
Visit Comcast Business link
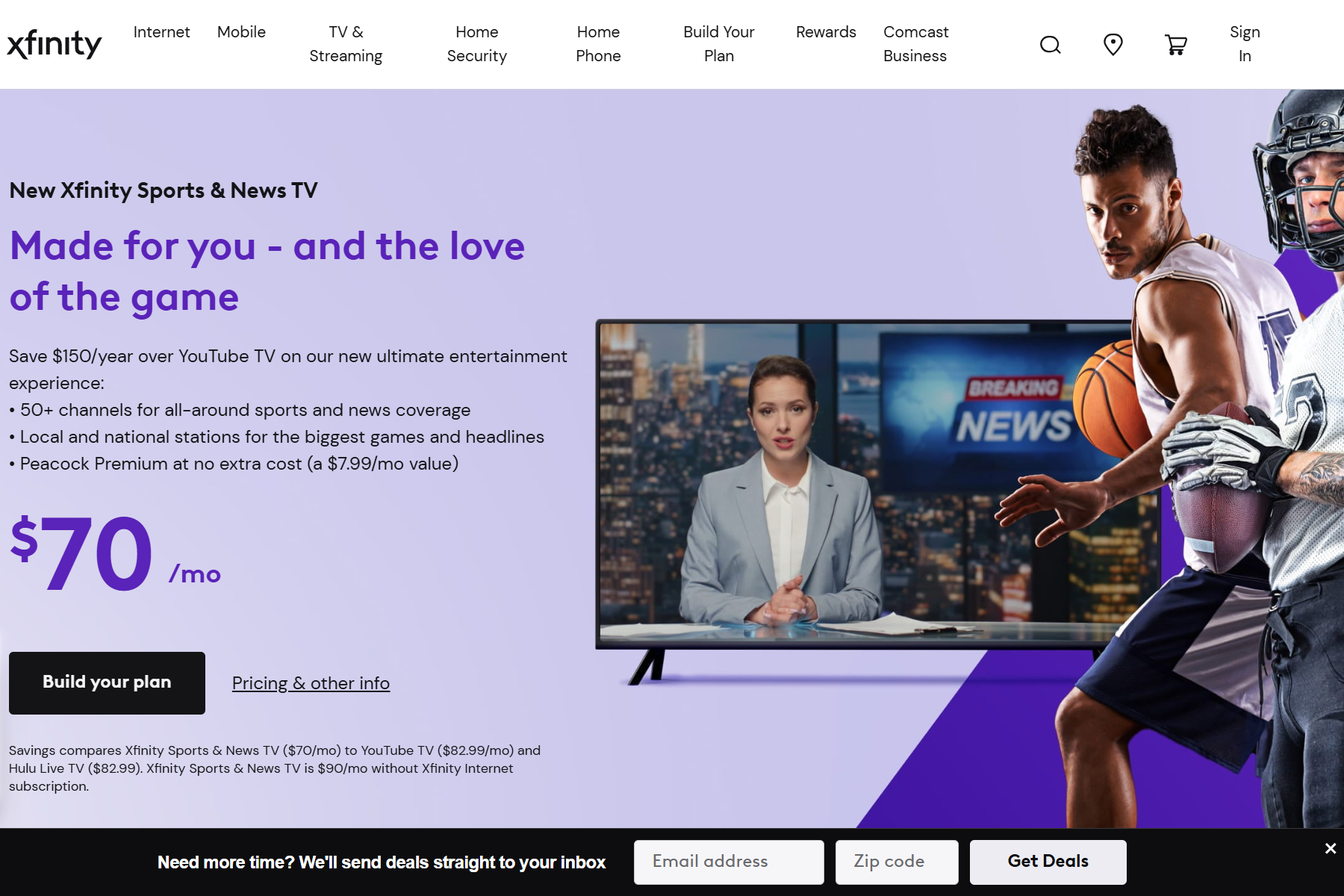915,44
